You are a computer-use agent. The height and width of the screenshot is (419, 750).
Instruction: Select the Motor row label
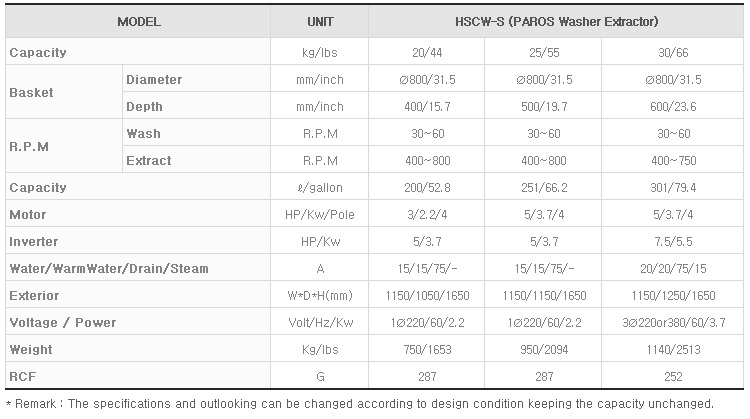point(28,215)
